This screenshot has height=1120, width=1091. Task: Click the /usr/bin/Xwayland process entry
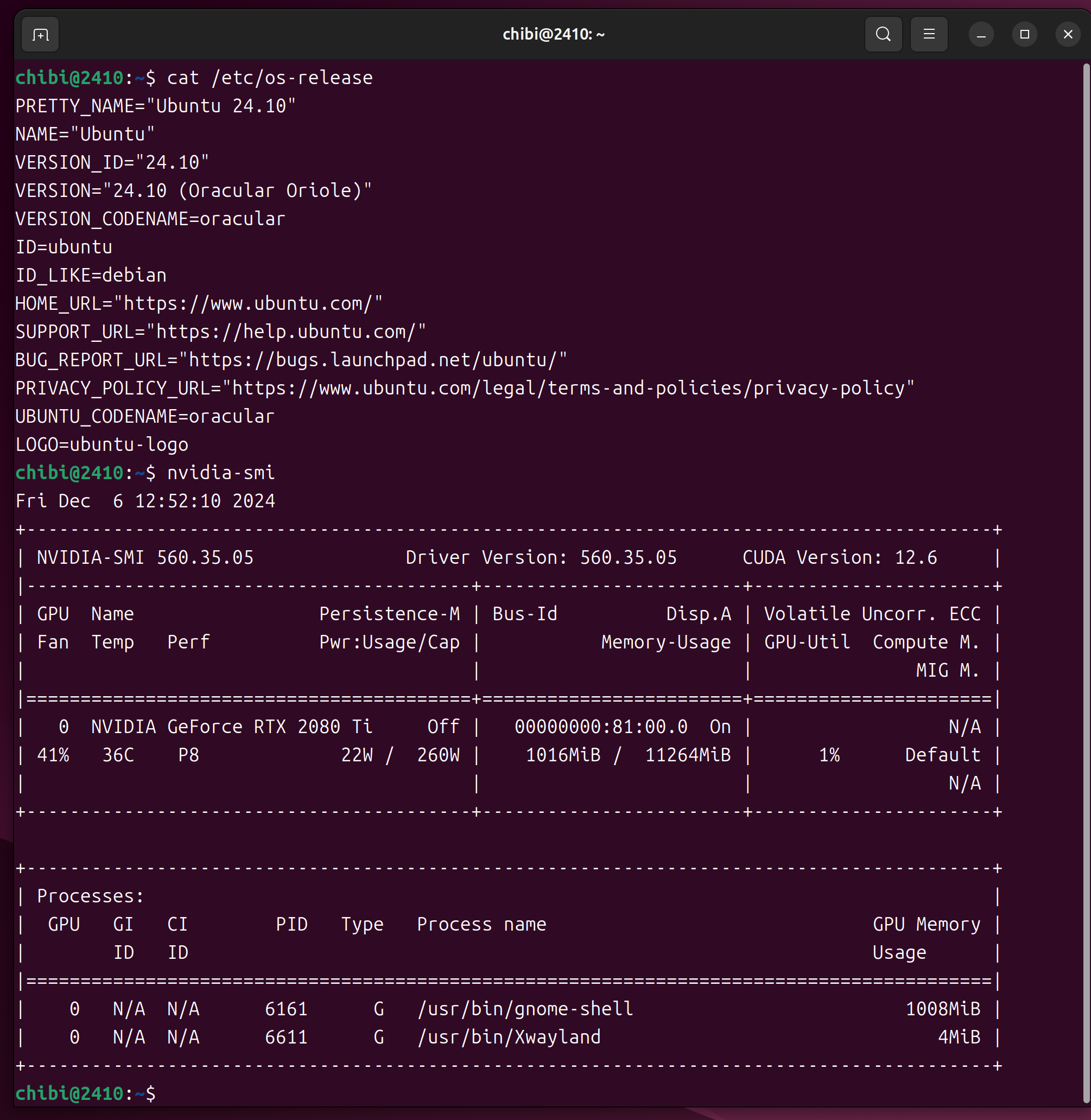pos(509,1037)
